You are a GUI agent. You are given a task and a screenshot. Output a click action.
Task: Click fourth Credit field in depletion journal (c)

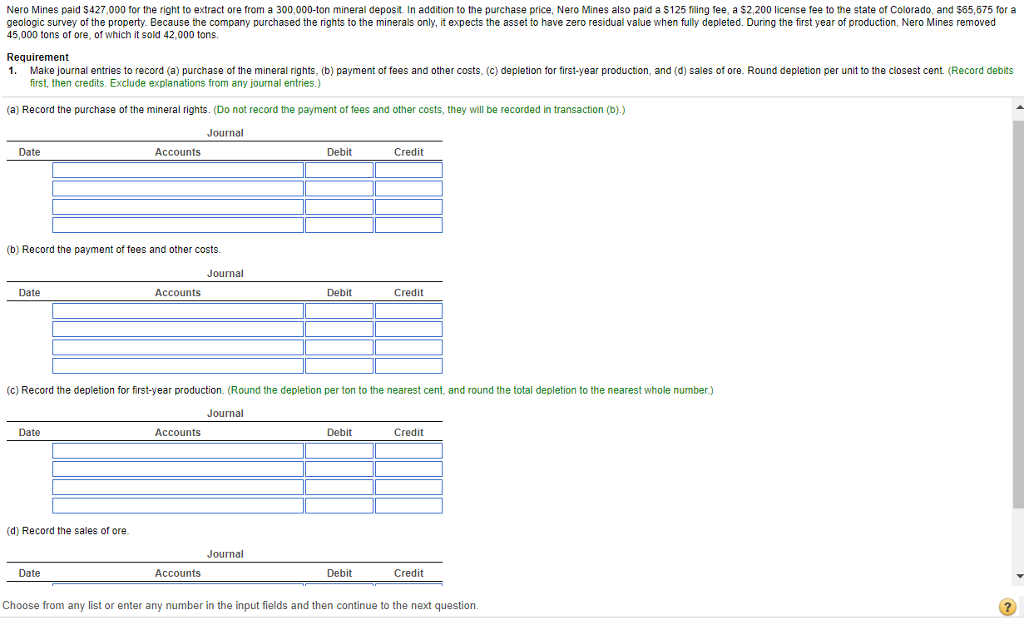pyautogui.click(x=408, y=505)
